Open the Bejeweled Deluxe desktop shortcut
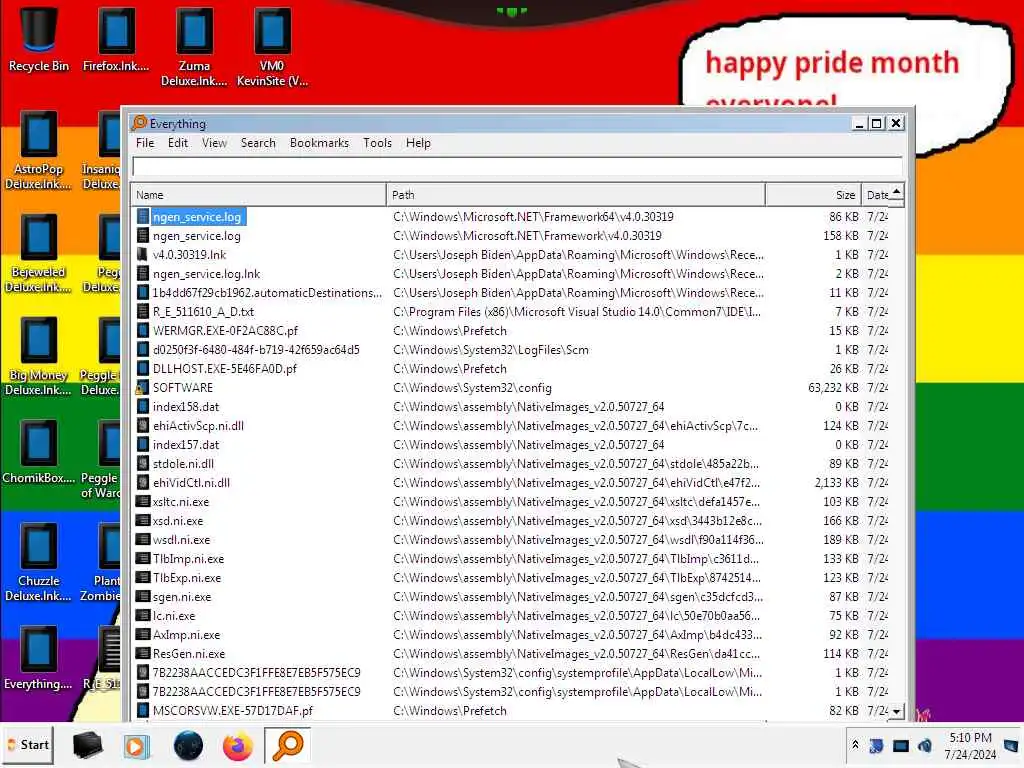1024x768 pixels. click(38, 253)
